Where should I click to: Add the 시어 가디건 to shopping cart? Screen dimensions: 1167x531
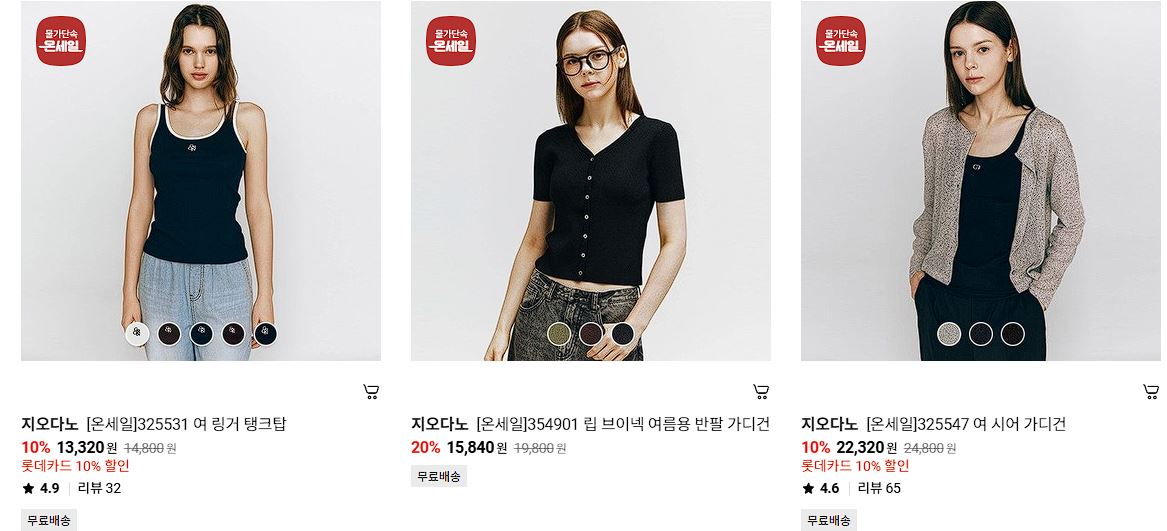click(1151, 392)
